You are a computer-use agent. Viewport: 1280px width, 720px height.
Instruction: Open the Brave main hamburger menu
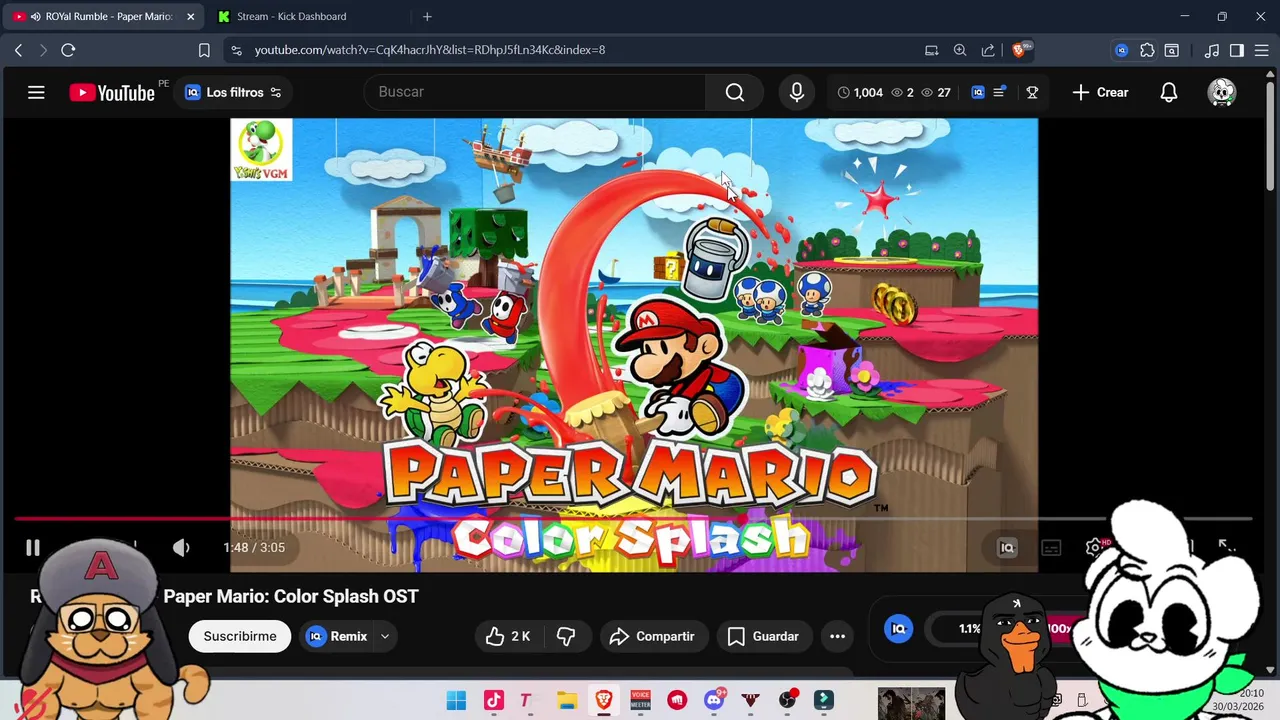1262,50
